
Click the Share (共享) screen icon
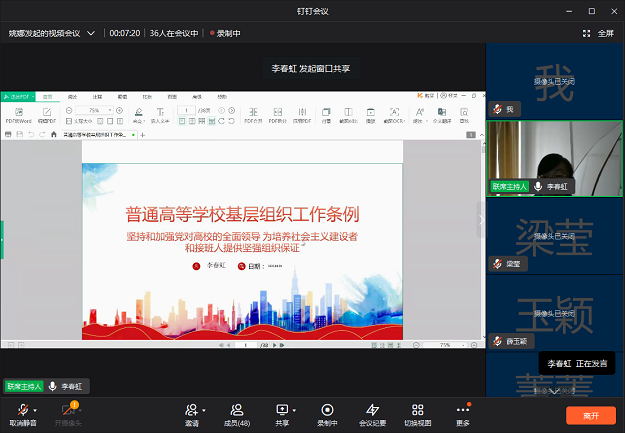(x=282, y=409)
